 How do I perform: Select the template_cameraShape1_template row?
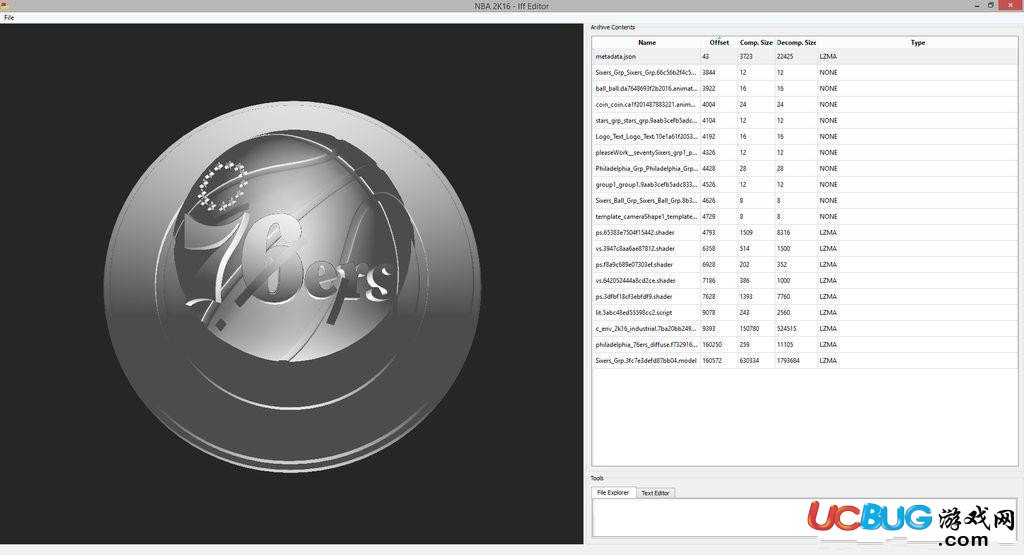click(x=805, y=217)
